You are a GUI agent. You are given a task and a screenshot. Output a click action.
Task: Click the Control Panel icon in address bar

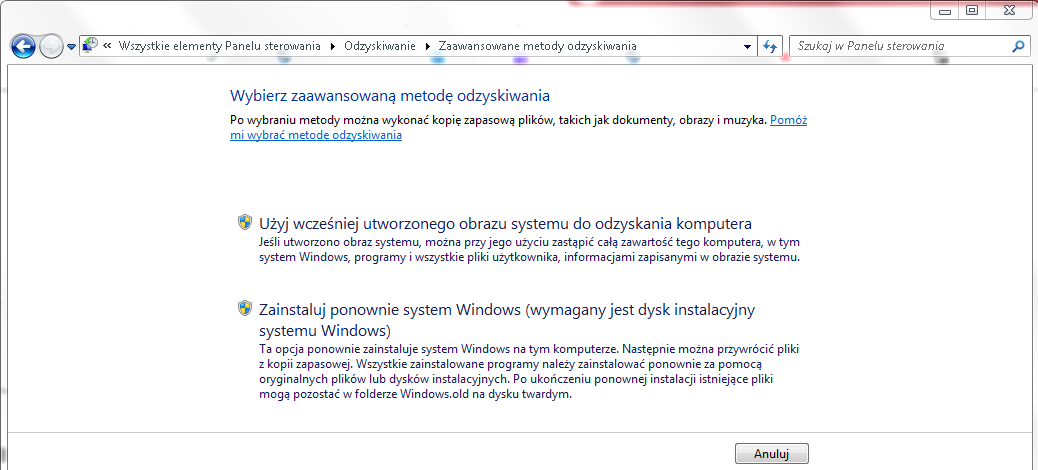(90, 46)
